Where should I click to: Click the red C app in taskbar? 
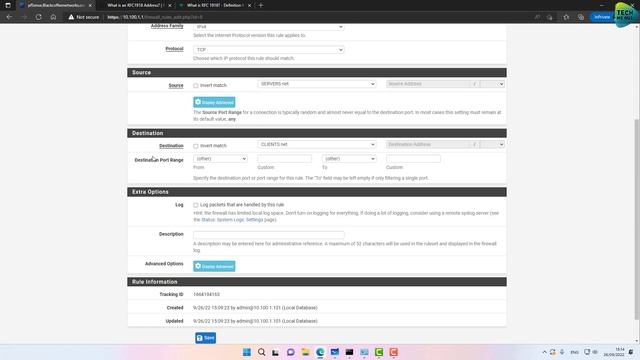(x=393, y=352)
